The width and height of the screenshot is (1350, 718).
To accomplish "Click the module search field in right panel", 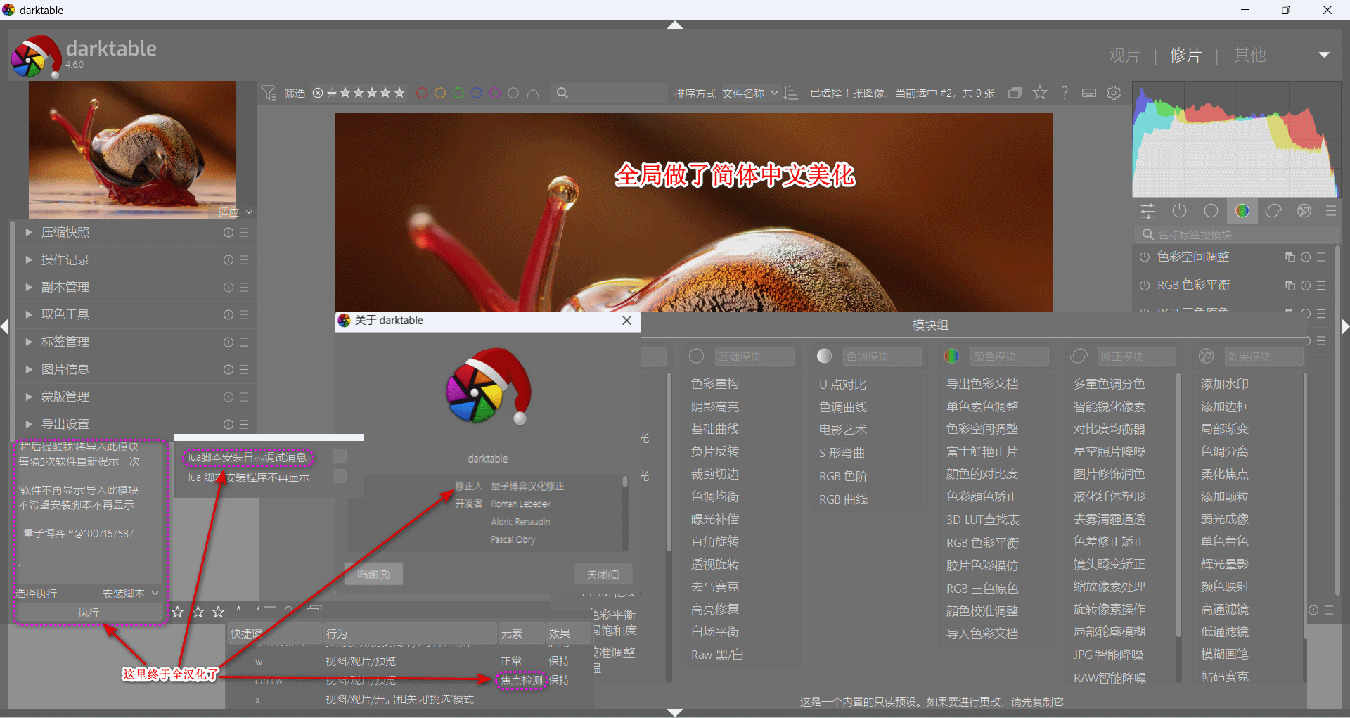I will (1235, 234).
